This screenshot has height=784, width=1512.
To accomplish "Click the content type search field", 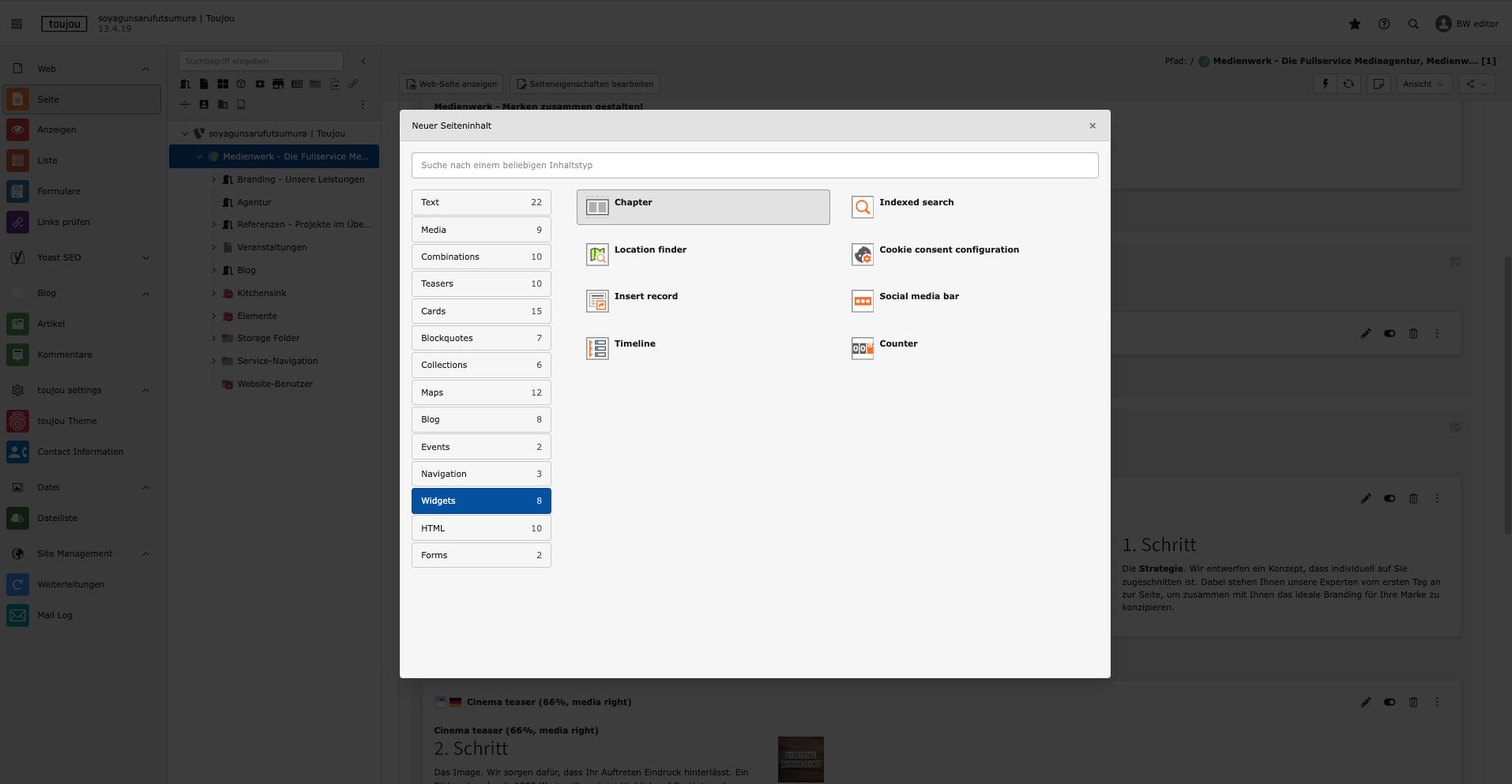I will [754, 165].
